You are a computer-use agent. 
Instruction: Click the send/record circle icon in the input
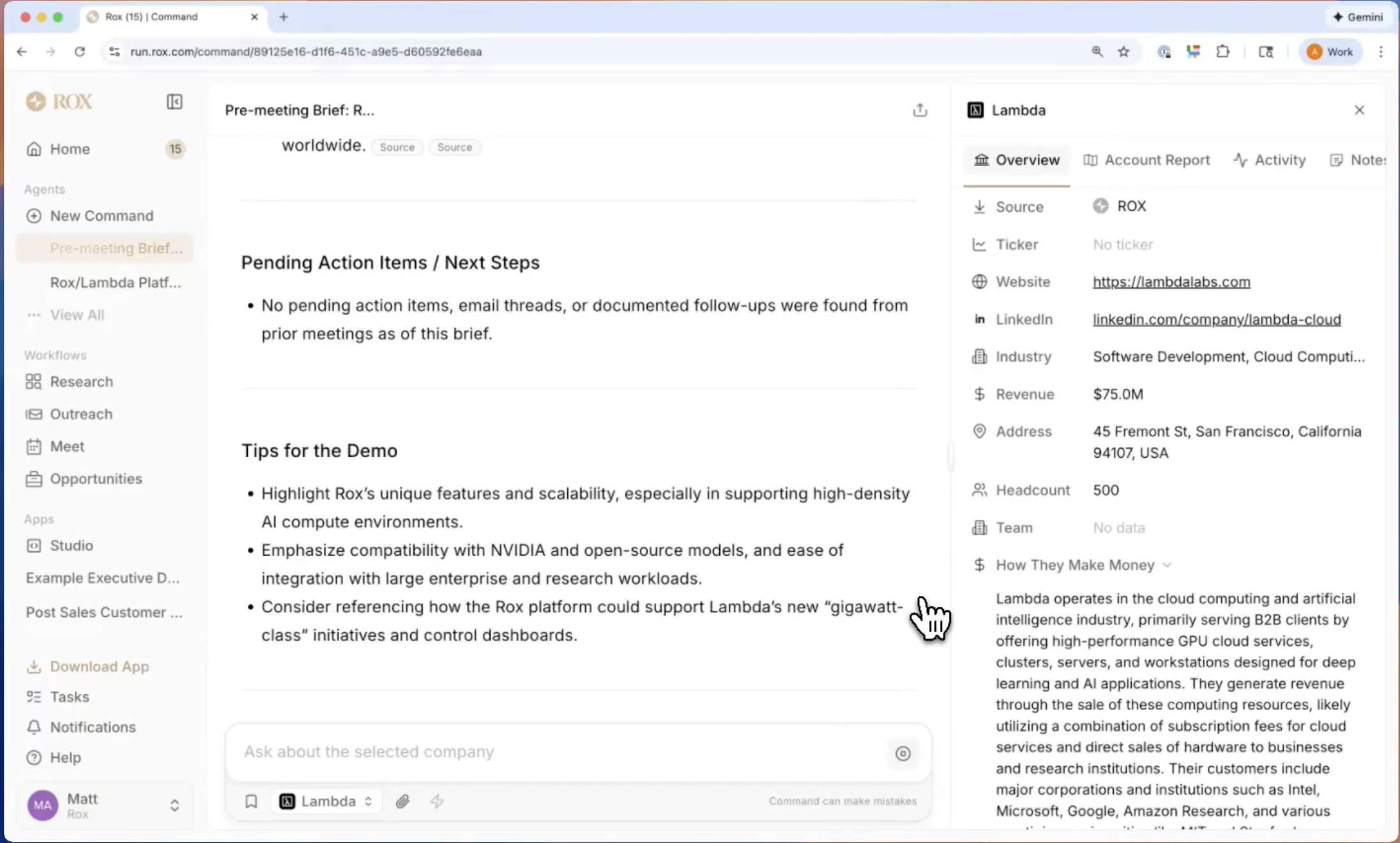[x=902, y=753]
